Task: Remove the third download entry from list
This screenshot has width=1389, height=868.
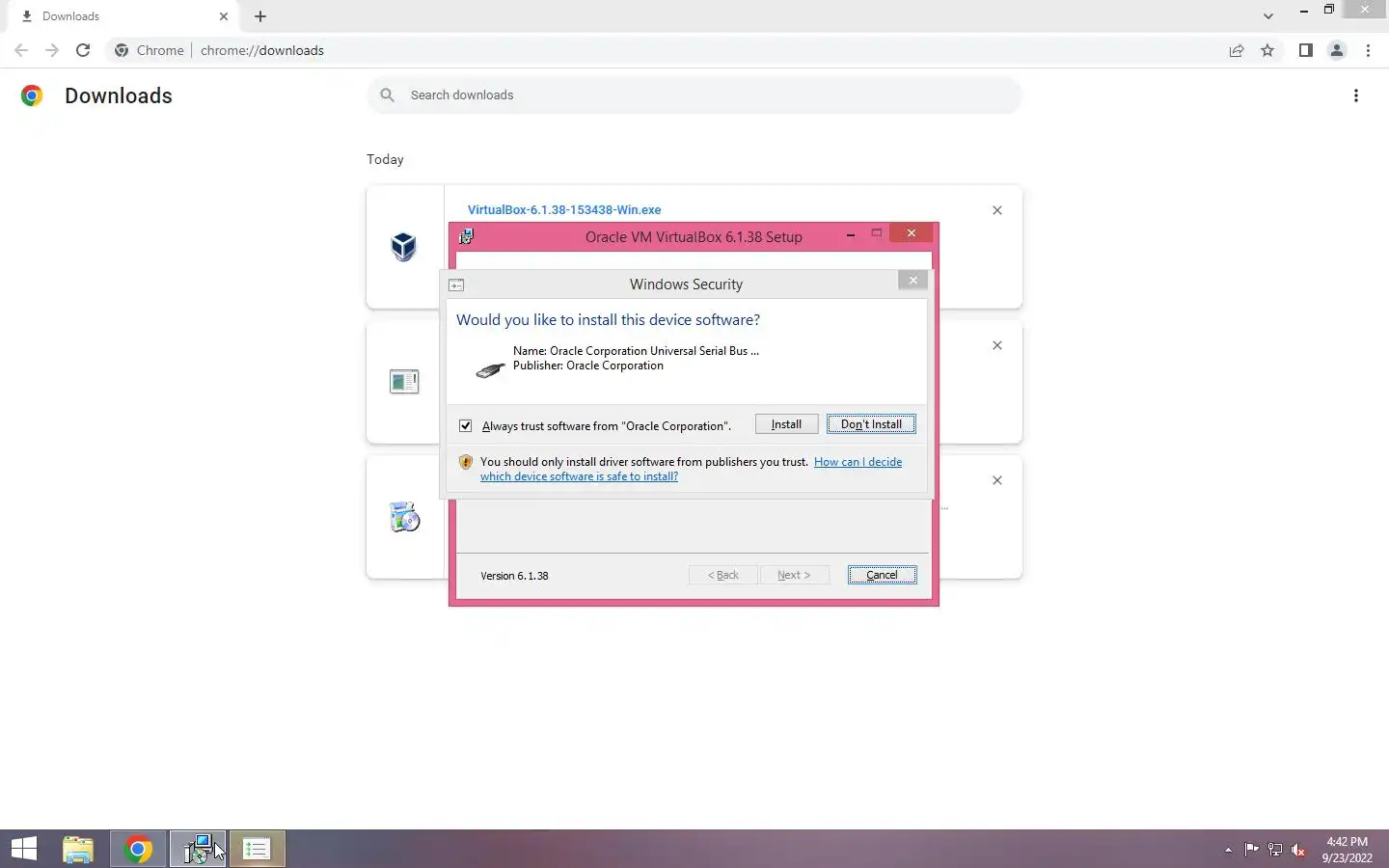Action: pyautogui.click(x=997, y=480)
